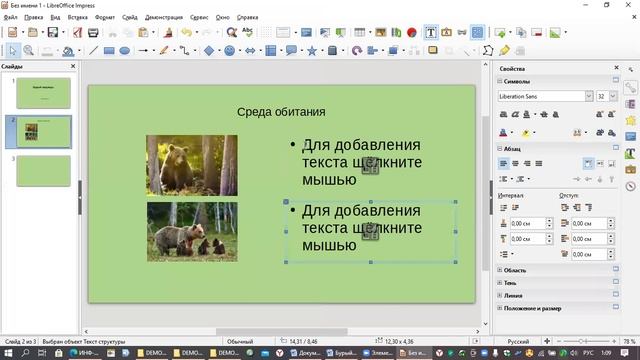
Task: Open Find and Replace tool
Action: click(x=231, y=32)
